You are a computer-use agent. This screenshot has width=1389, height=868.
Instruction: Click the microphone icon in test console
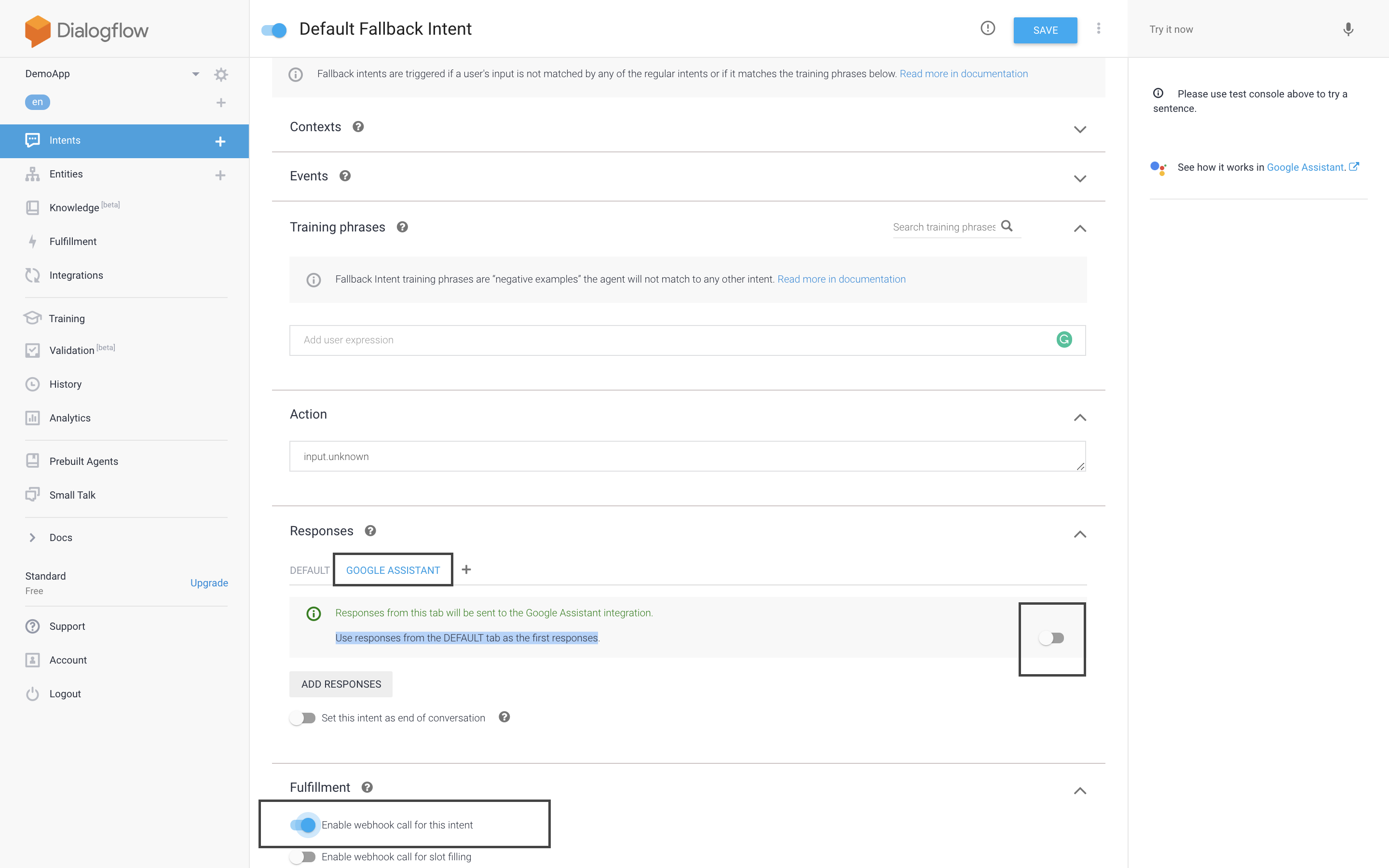1348,29
